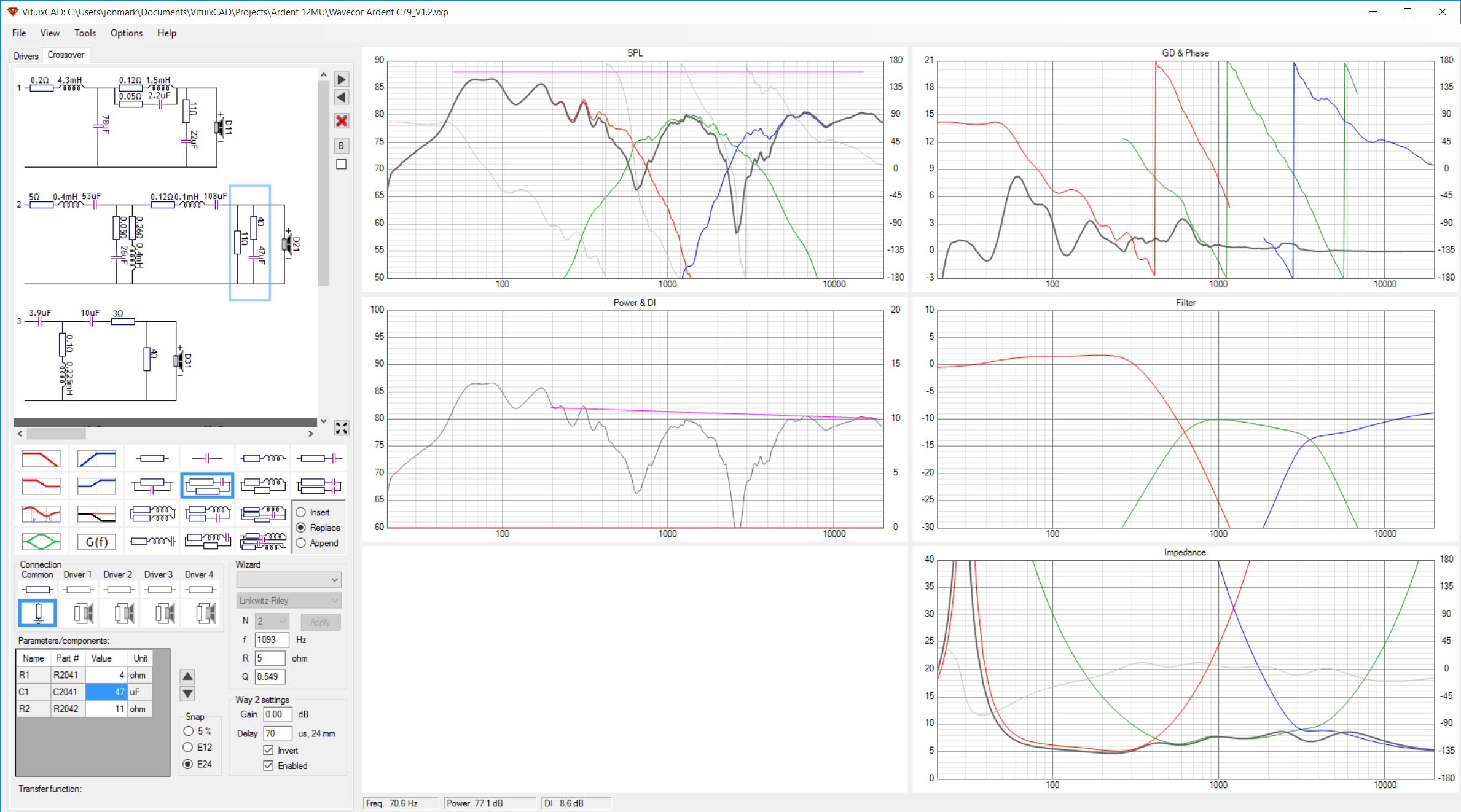The width and height of the screenshot is (1461, 812).
Task: Pick the series RLC component block
Action: [152, 541]
